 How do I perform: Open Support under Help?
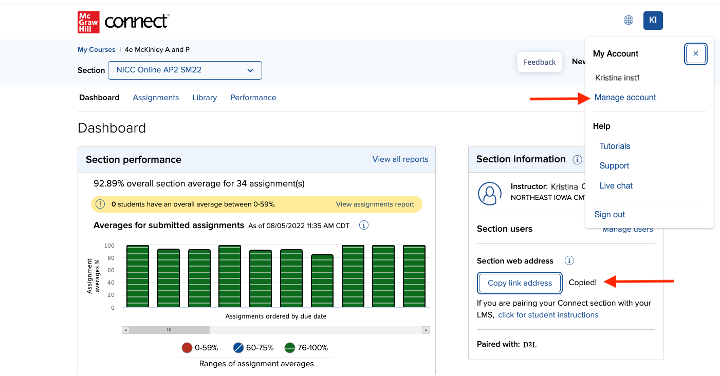click(614, 166)
